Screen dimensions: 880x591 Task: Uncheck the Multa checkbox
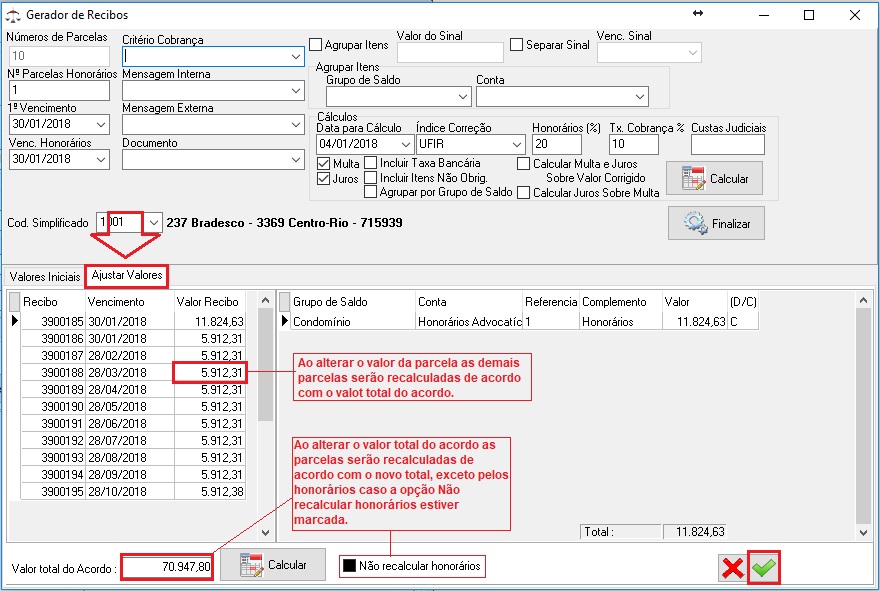324,163
